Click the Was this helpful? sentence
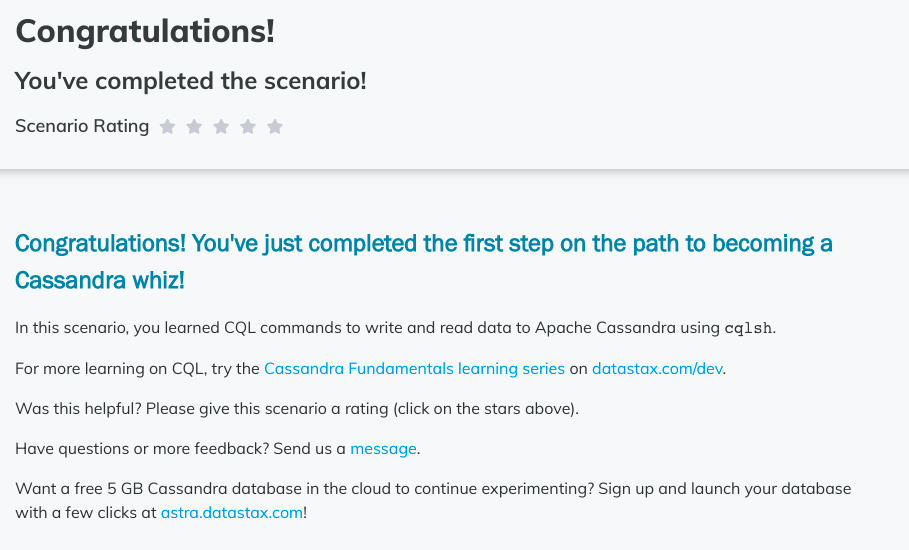The width and height of the screenshot is (909, 550). (x=297, y=409)
